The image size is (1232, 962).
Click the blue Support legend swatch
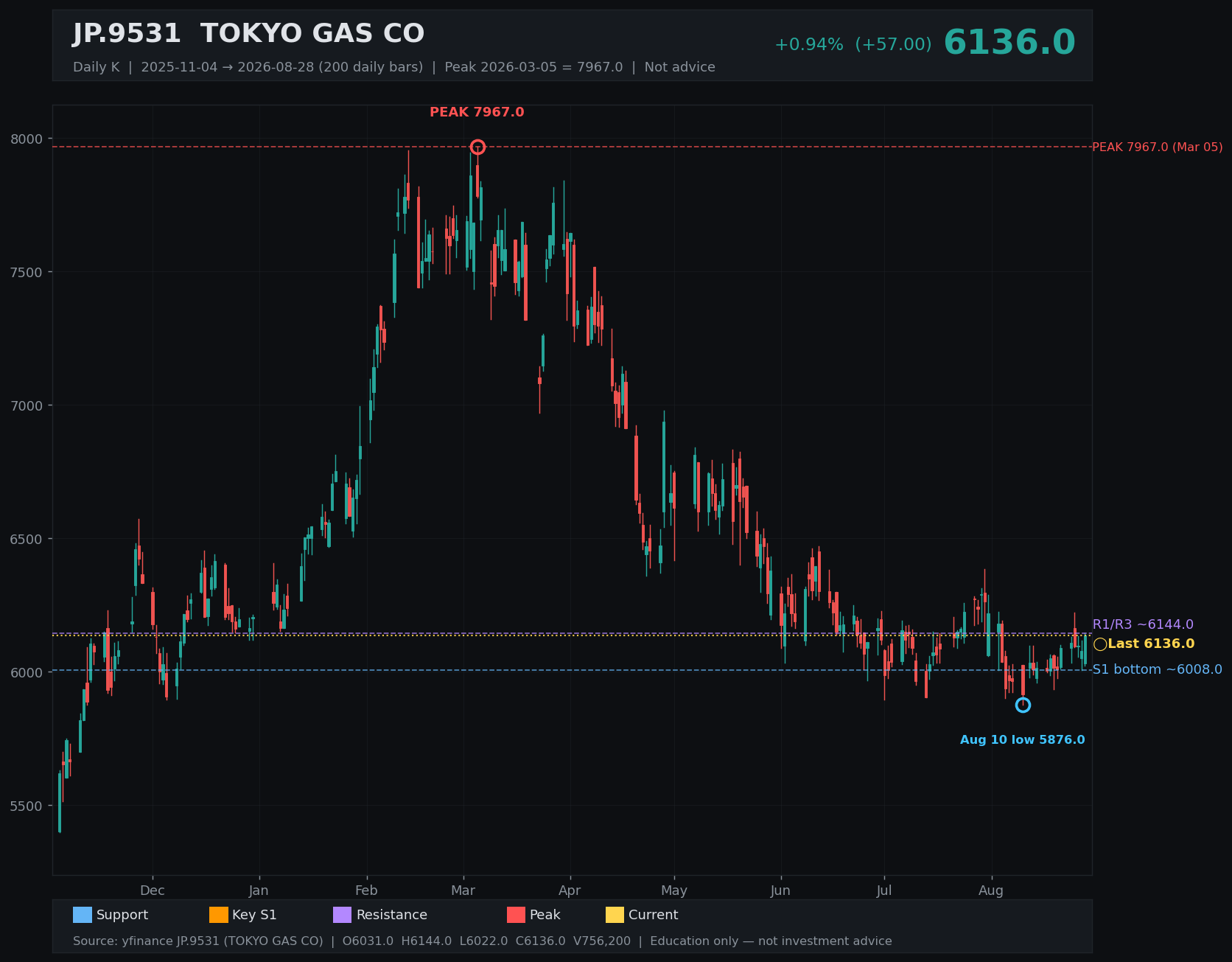[83, 915]
